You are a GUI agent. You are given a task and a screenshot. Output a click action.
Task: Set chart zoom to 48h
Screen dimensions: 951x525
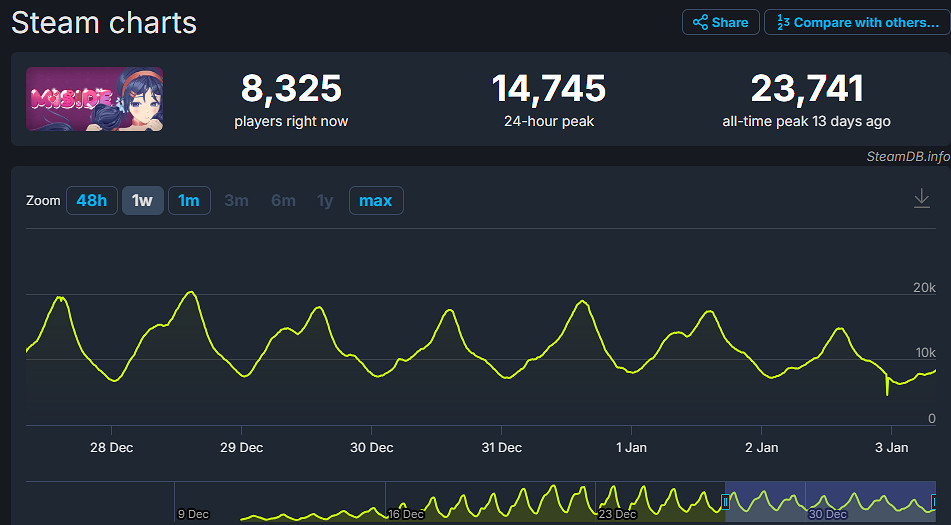91,200
